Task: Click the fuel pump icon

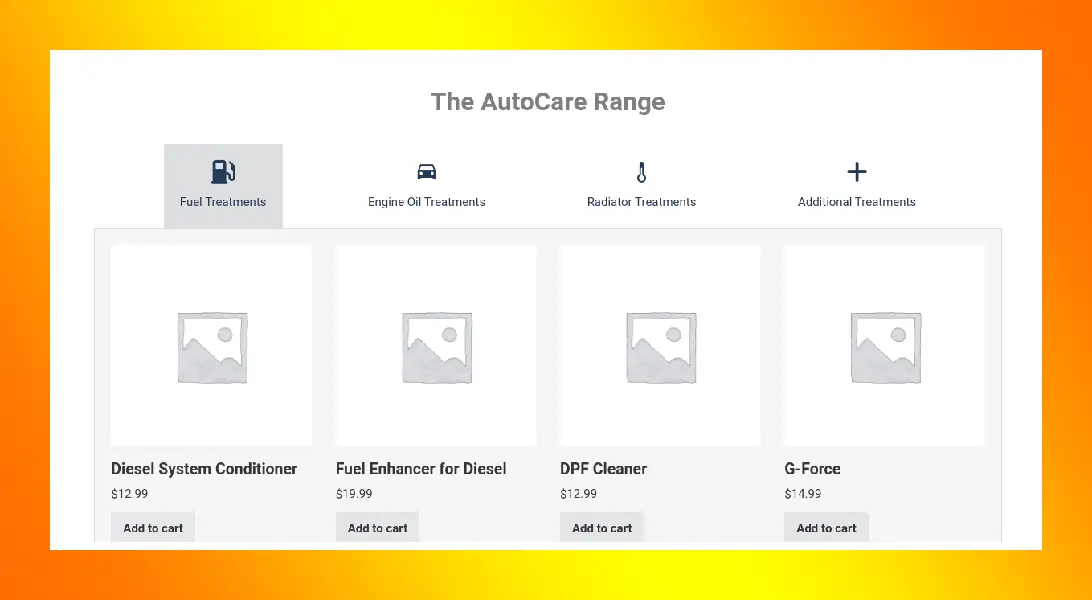Action: pos(223,171)
